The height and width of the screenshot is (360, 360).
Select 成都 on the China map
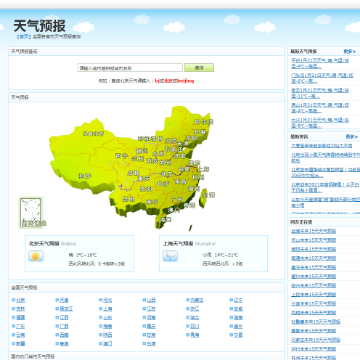click(133, 173)
